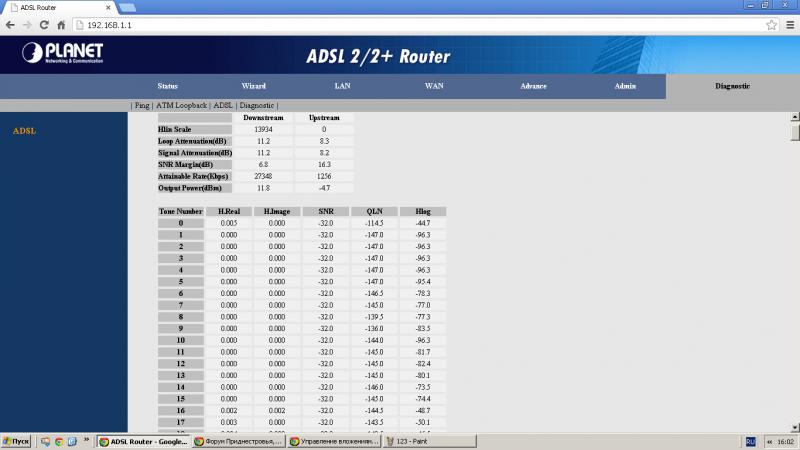Click the browser back arrow
This screenshot has height=450, width=800.
tap(11, 23)
